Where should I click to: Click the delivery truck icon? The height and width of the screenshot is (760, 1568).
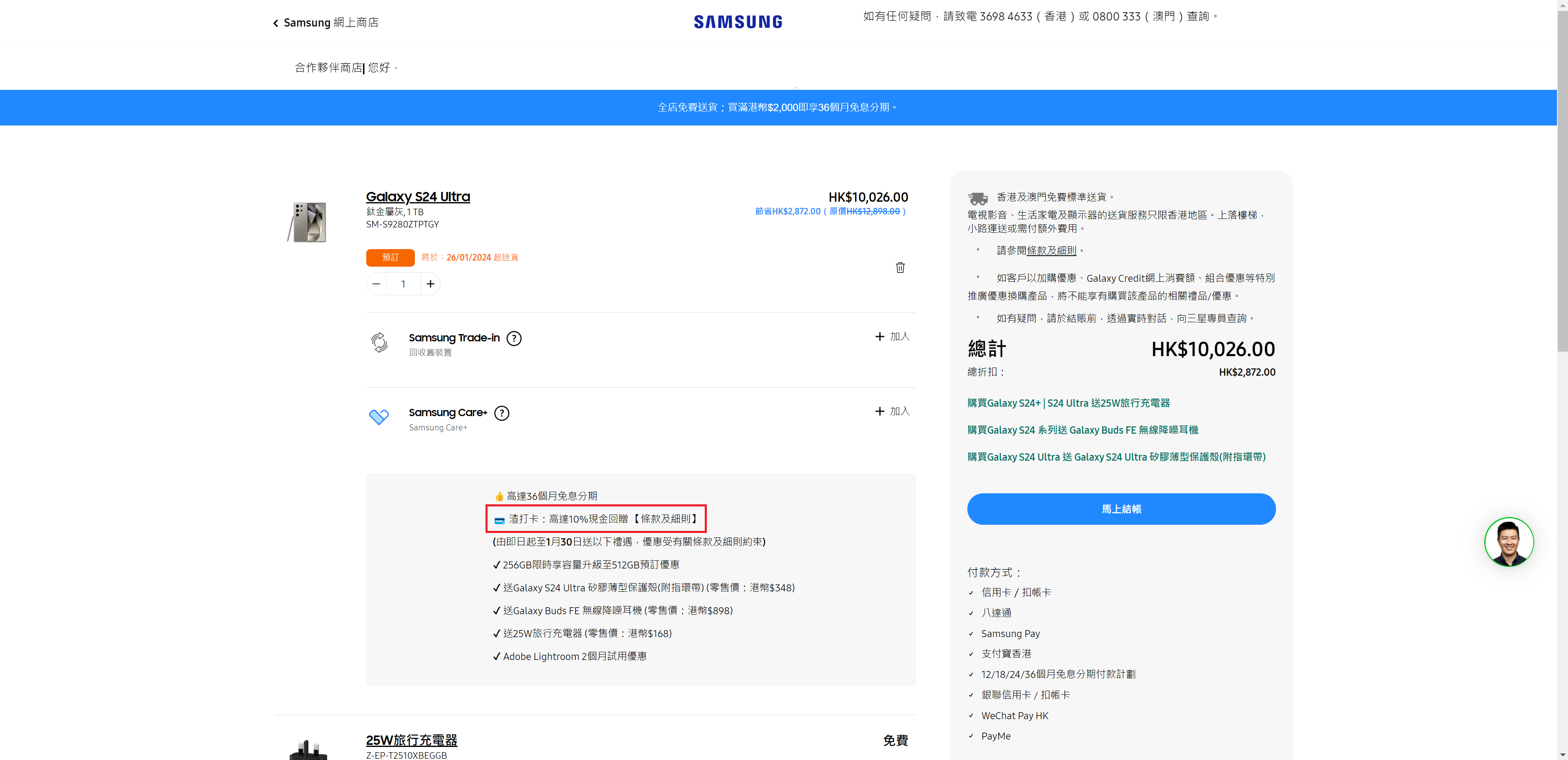(978, 198)
